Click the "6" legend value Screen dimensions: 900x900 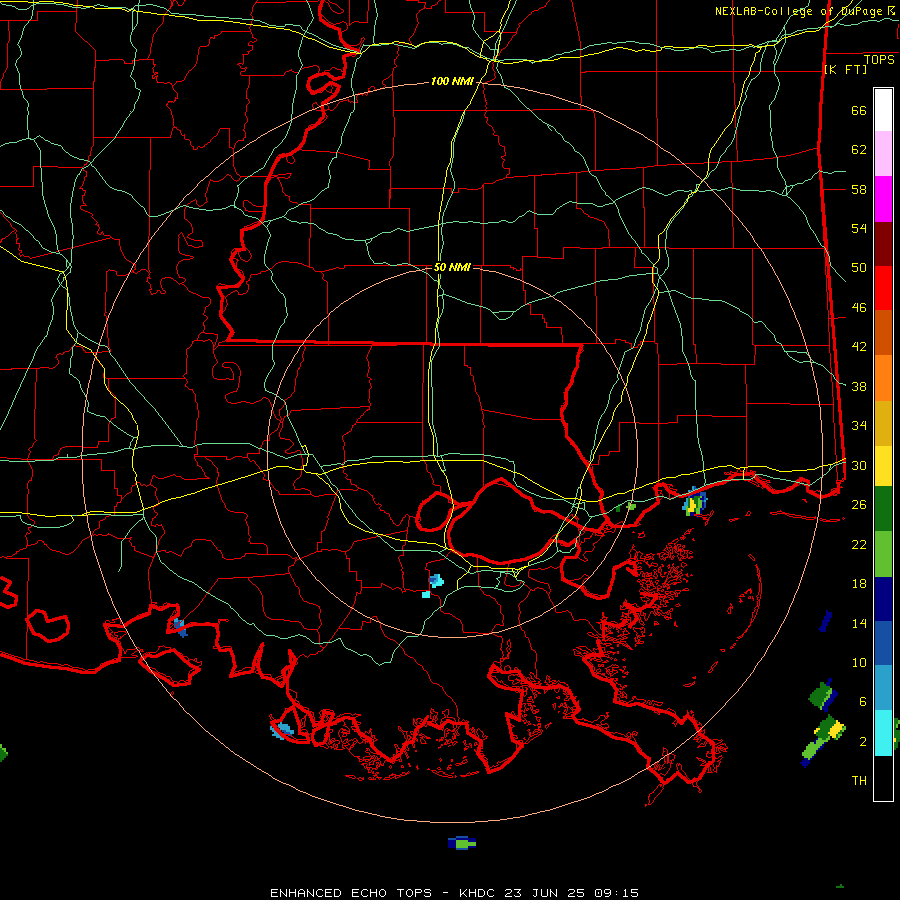(862, 702)
